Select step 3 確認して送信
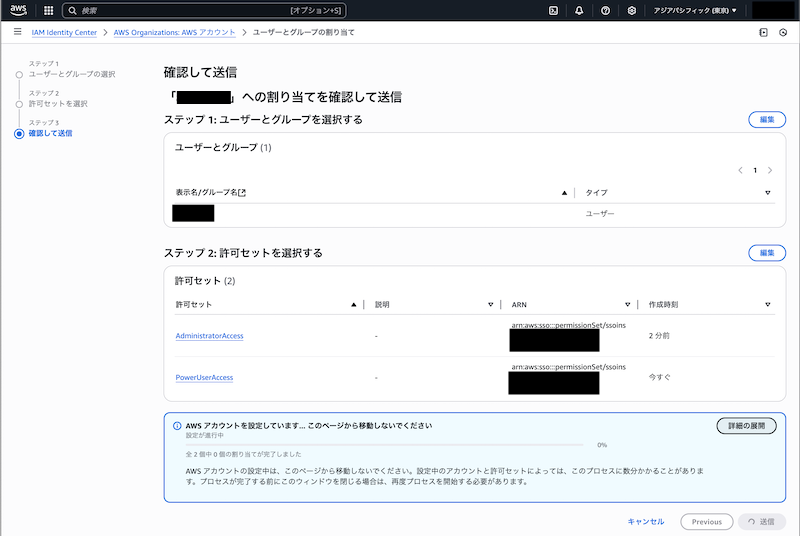 click(x=51, y=133)
